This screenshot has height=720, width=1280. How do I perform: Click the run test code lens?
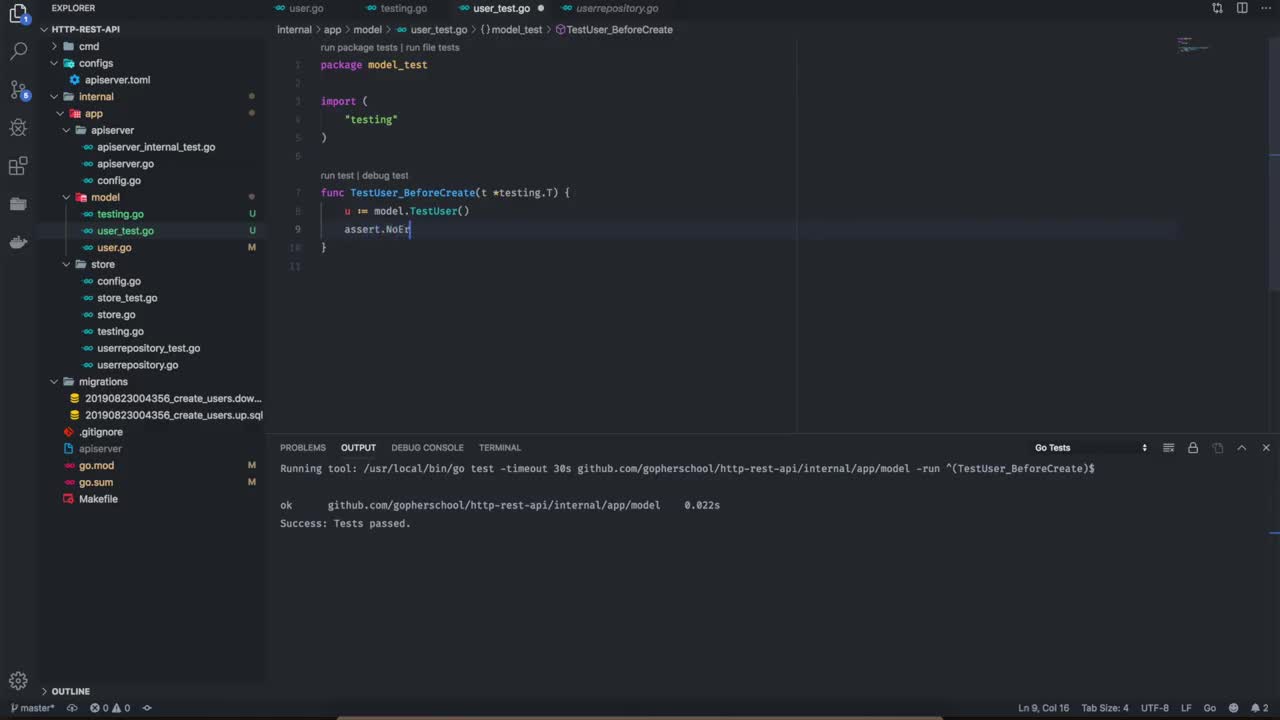[x=337, y=175]
